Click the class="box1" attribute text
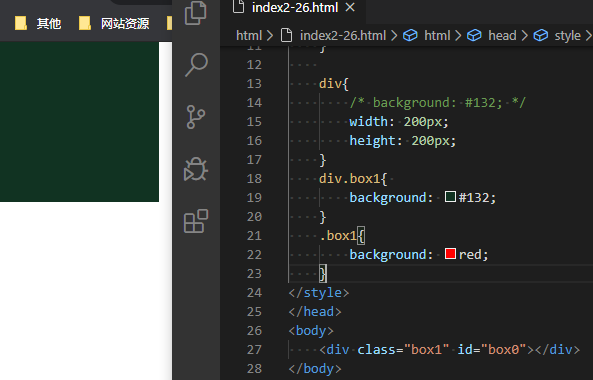Viewport: 593px width, 380px height. pyautogui.click(x=403, y=349)
